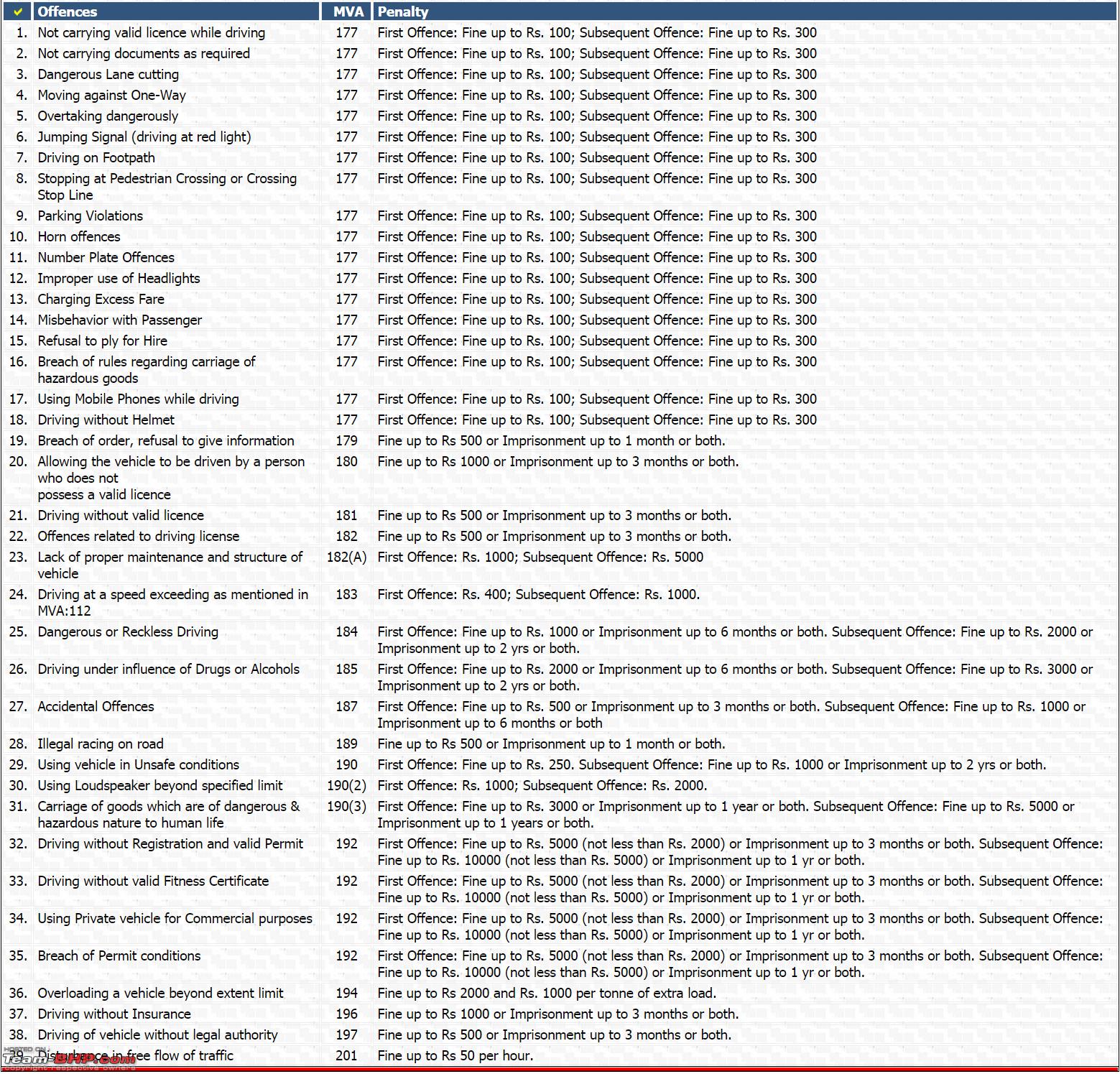Select 'Using Mobile Phones while driving'
Screen dimensions: 1120x1074
coord(139,399)
